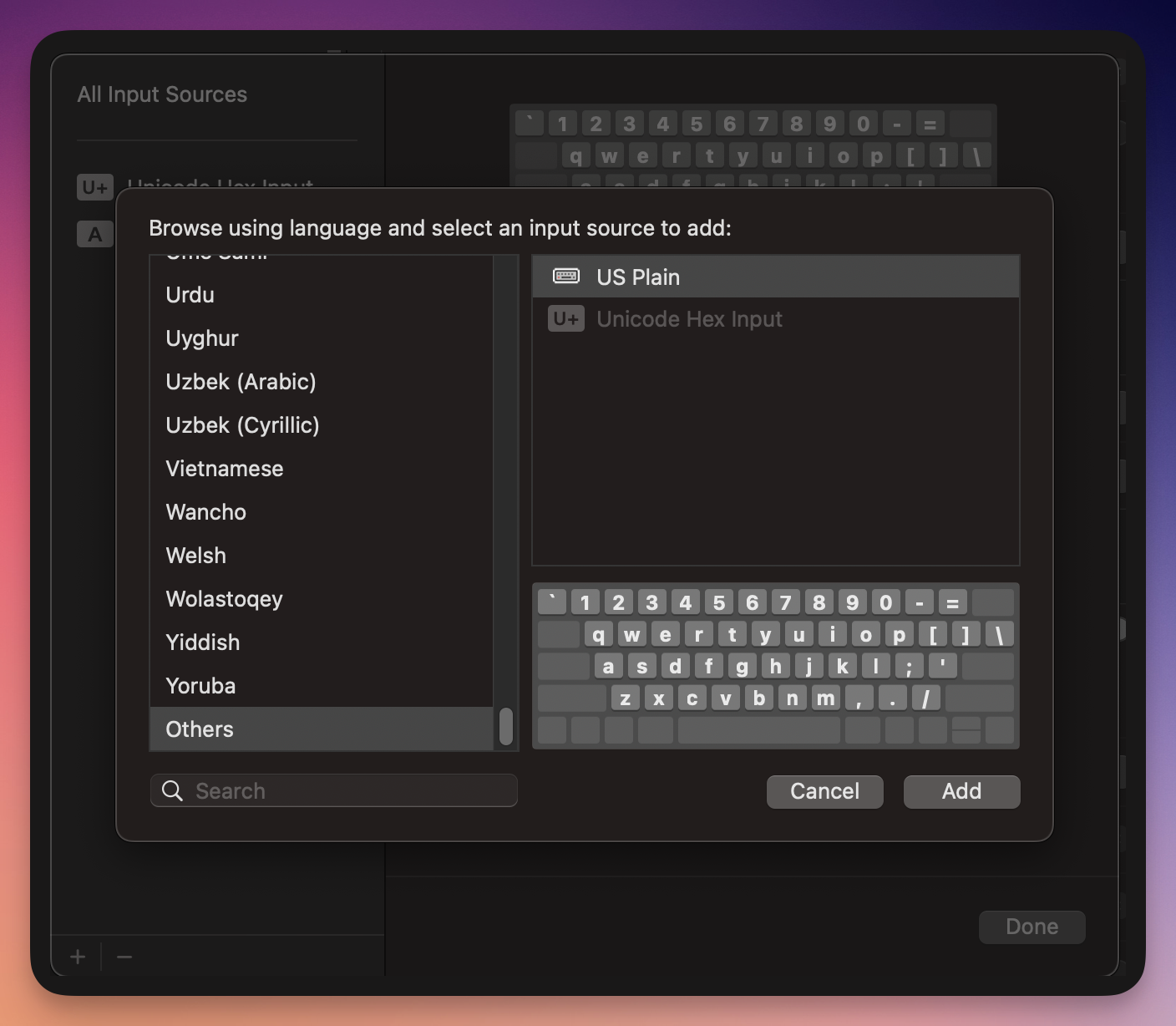1176x1026 pixels.
Task: Choose Welsh in the language list
Action: [x=195, y=556]
